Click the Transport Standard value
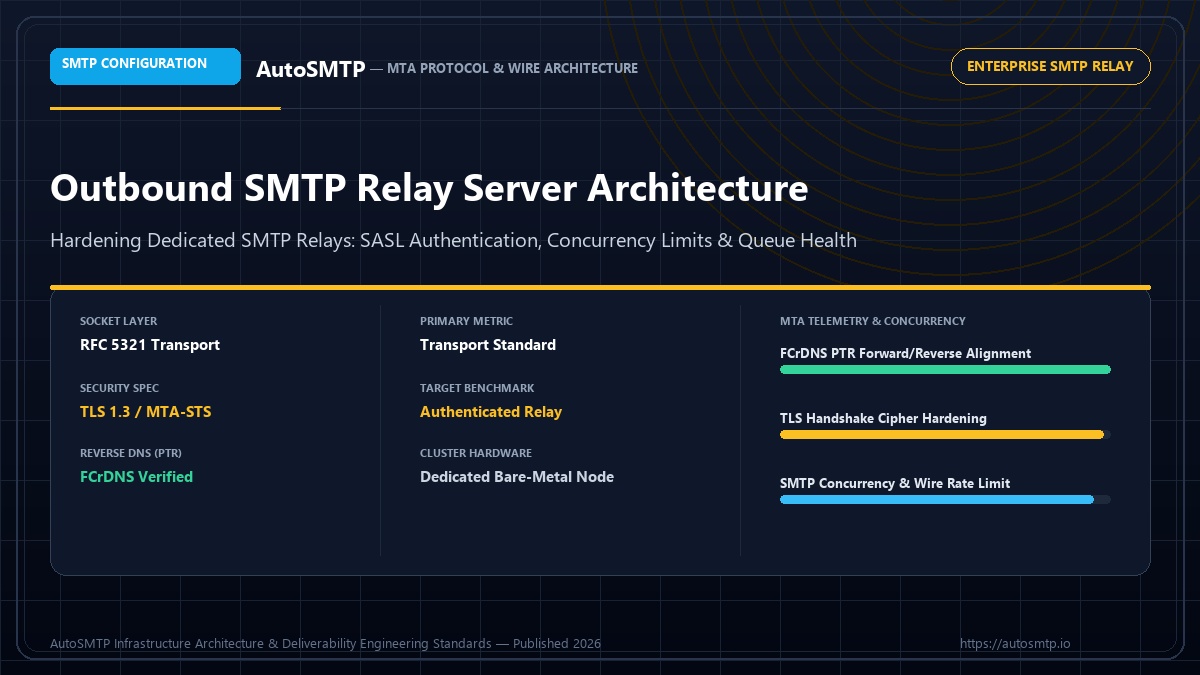 point(488,345)
